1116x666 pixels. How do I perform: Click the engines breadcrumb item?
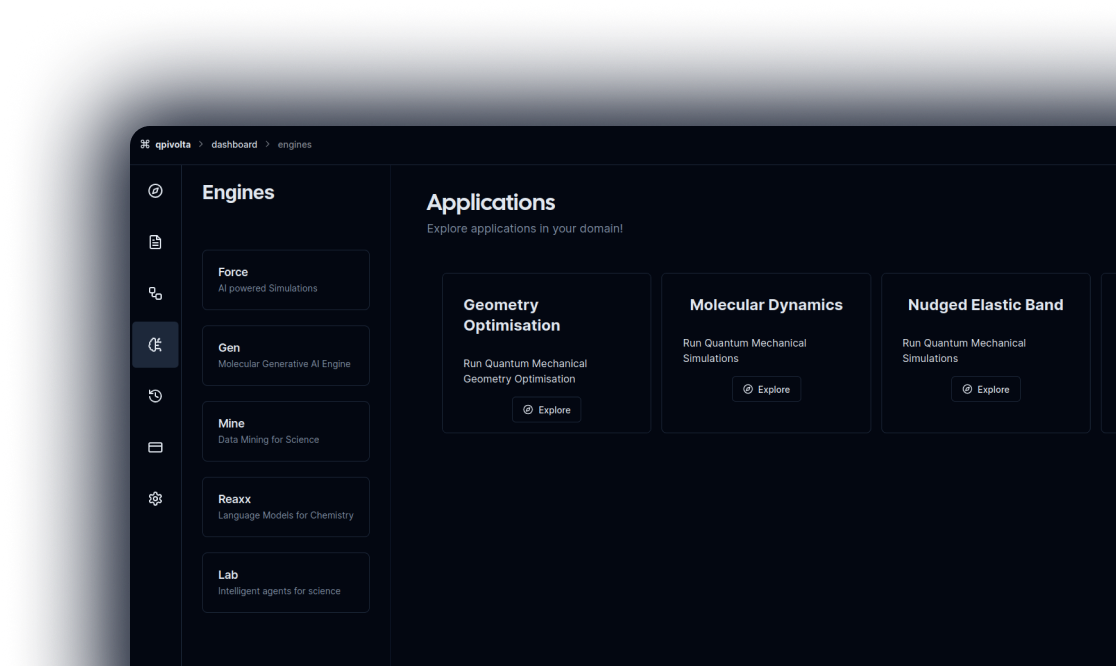(x=295, y=144)
